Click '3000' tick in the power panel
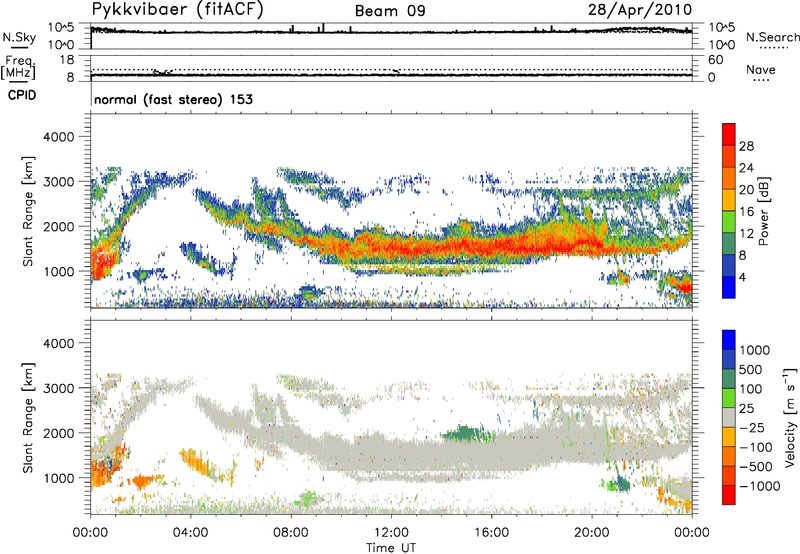800x554 pixels. tap(58, 182)
